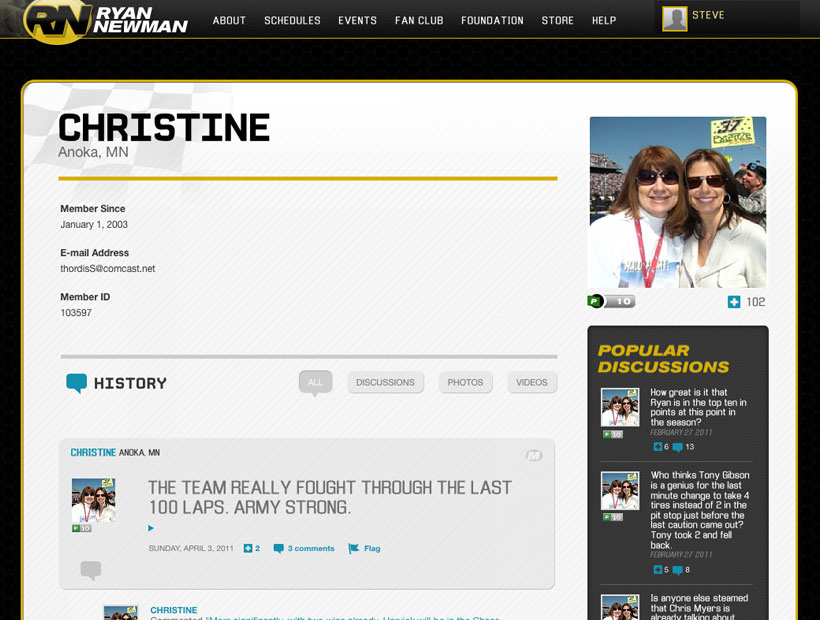Select the Discussions history filter tab
The width and height of the screenshot is (820, 620).
(x=385, y=382)
